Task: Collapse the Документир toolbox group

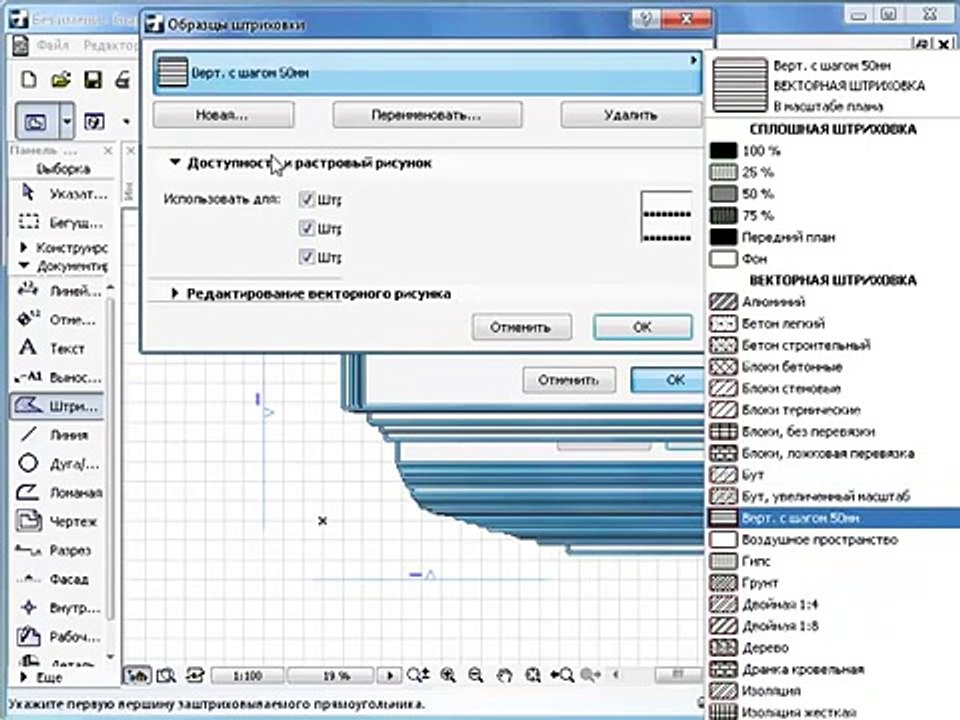Action: point(24,266)
